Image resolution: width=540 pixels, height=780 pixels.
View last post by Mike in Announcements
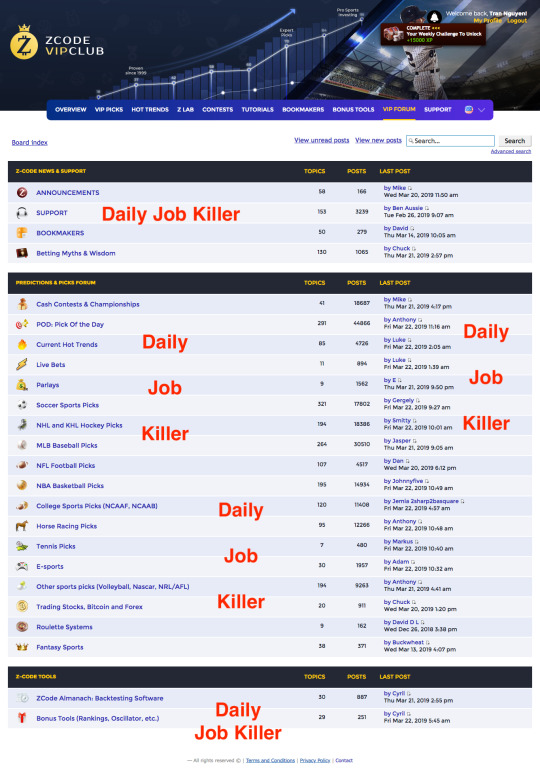(x=410, y=188)
